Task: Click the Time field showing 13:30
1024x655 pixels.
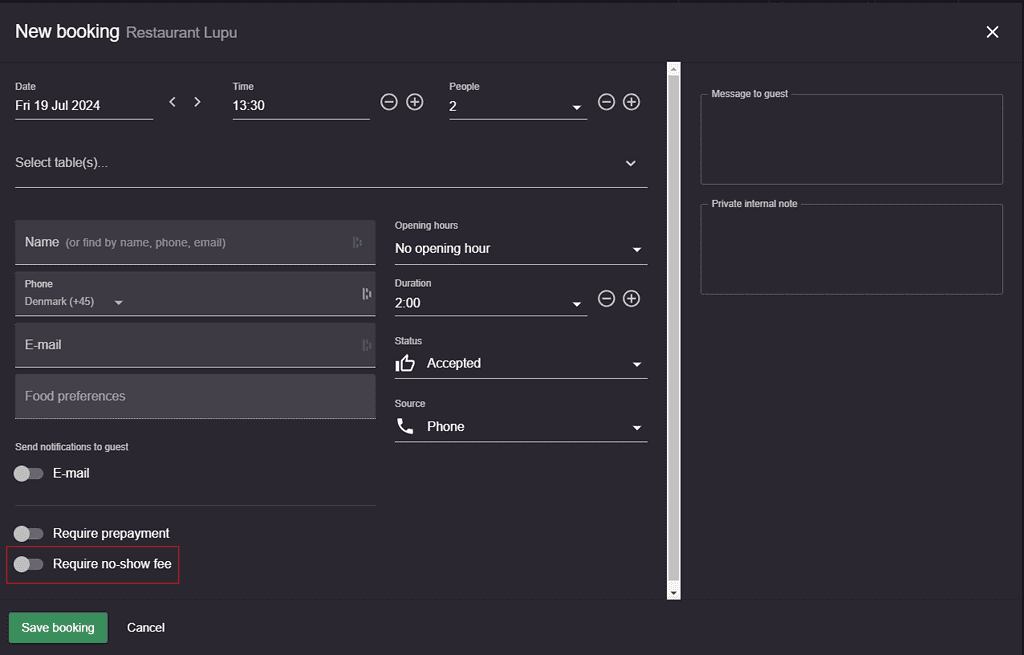Action: (x=300, y=106)
